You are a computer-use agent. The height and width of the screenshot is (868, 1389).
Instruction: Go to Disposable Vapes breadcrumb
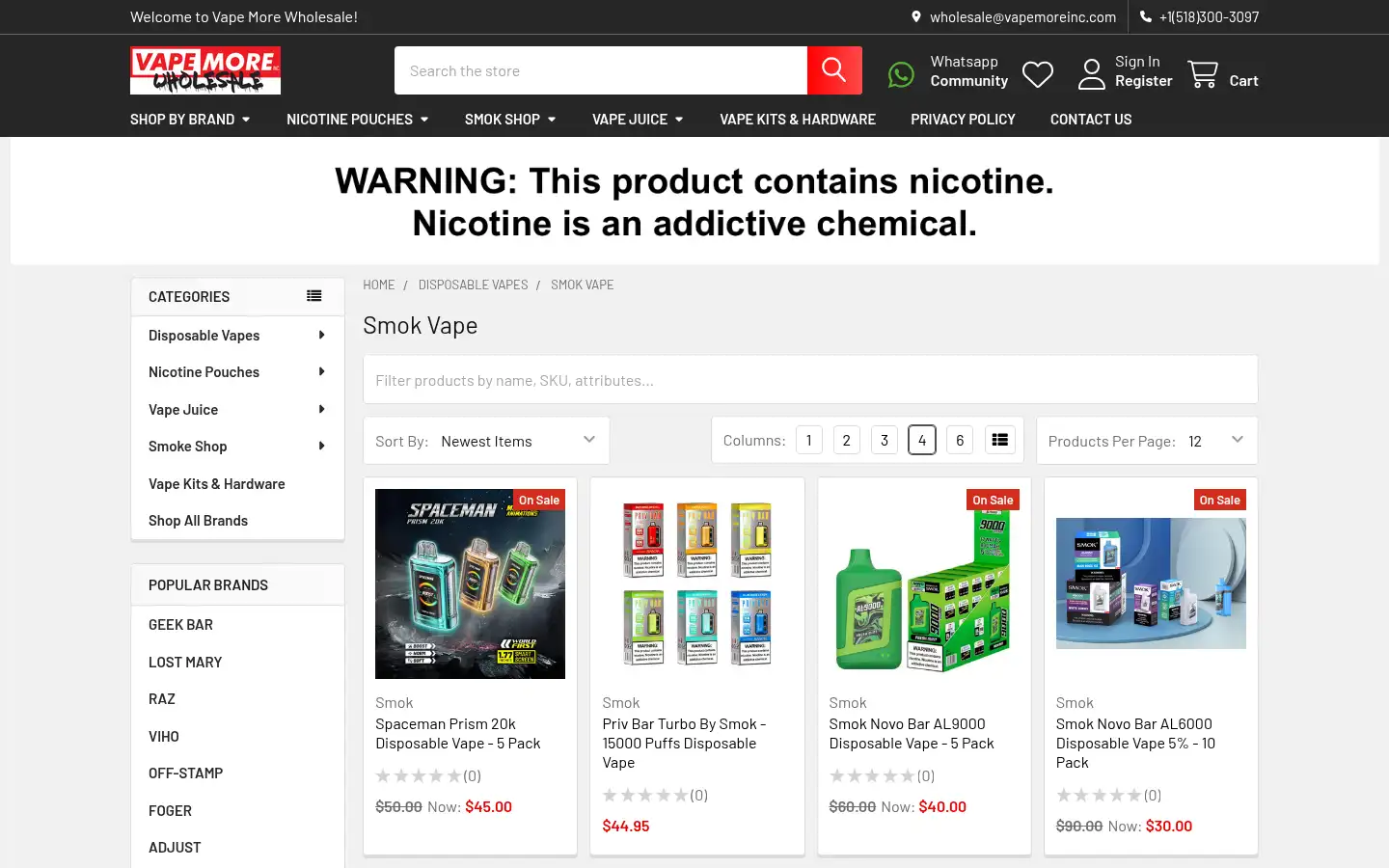473,285
